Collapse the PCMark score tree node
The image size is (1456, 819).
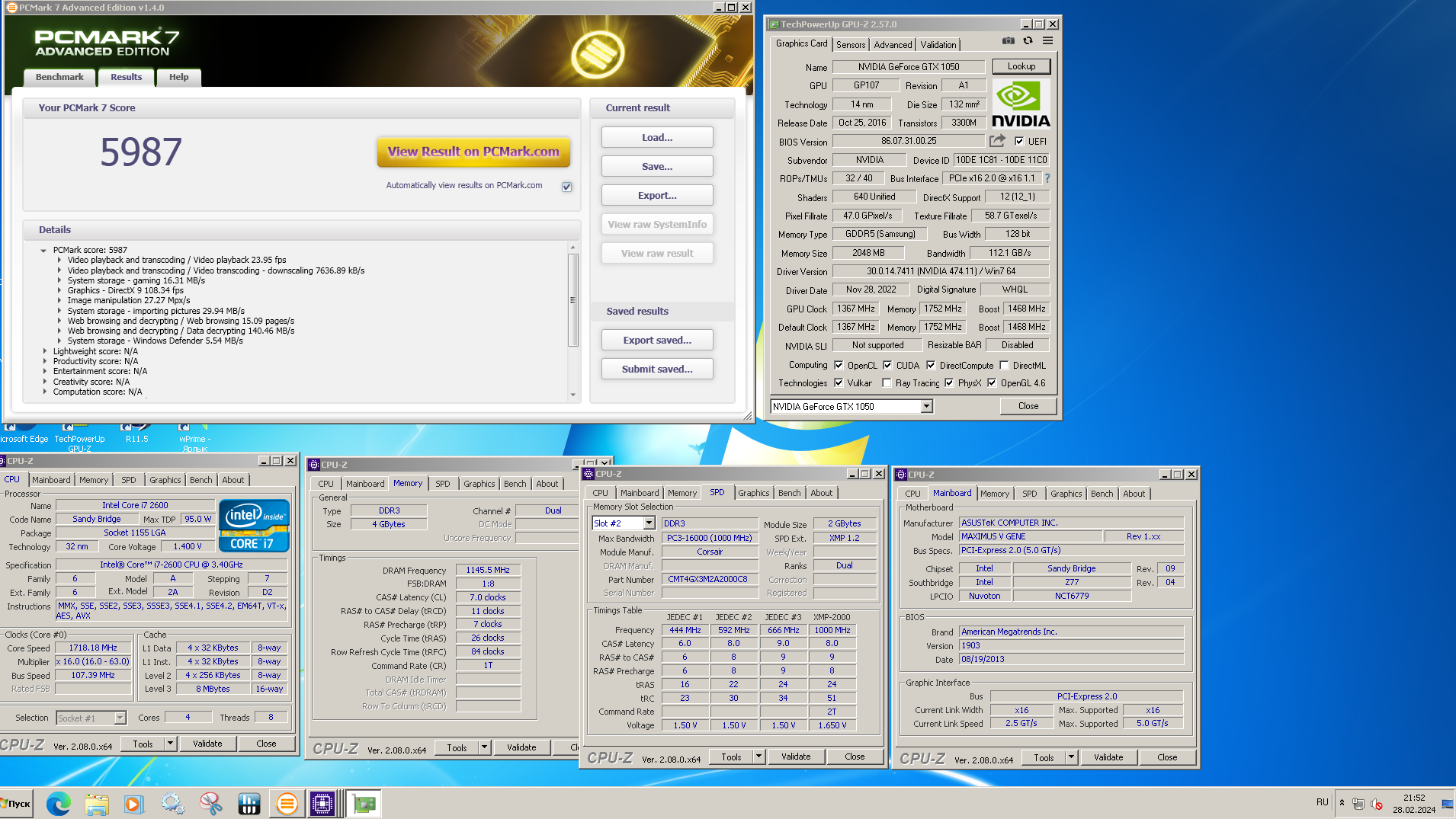[x=43, y=251]
